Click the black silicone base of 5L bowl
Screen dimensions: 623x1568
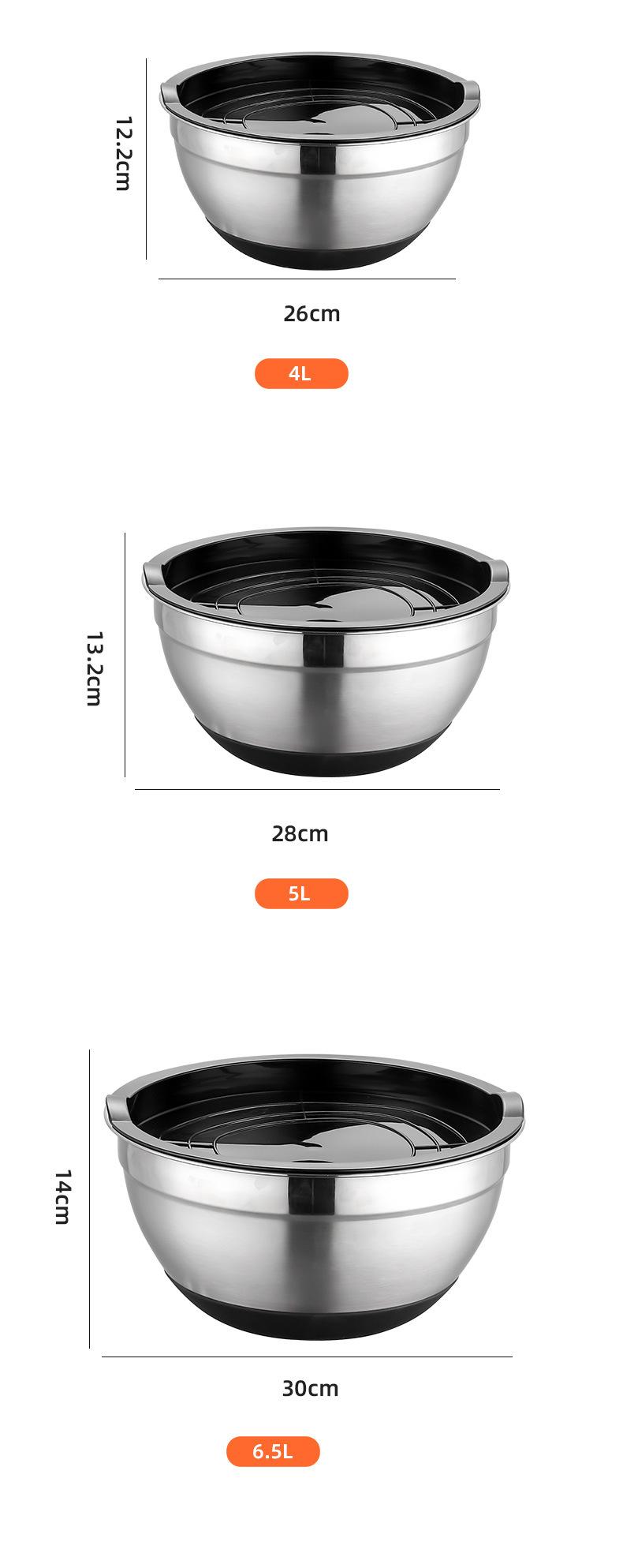point(325,752)
